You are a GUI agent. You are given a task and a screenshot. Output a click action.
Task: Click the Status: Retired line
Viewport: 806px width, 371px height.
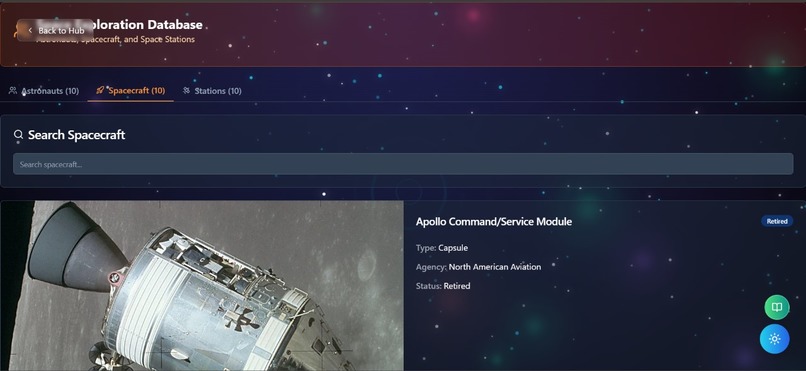443,286
